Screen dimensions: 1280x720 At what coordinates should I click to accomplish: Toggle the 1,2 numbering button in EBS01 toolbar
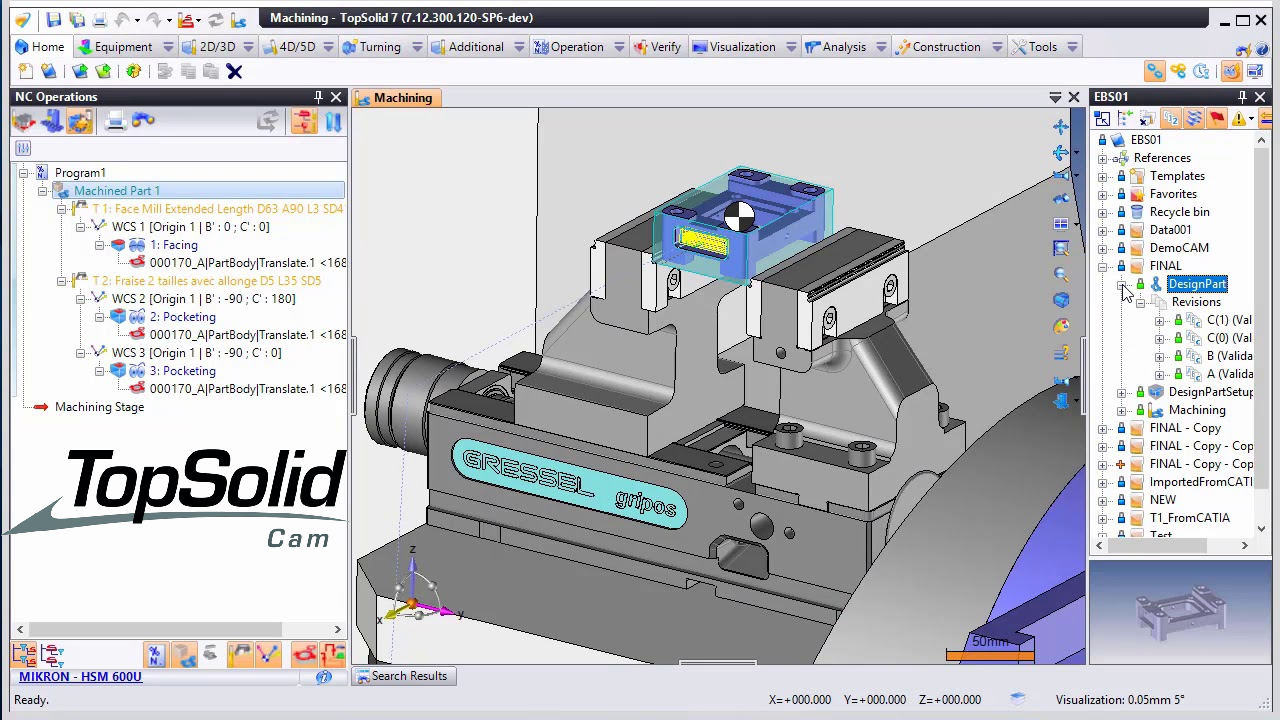tap(1171, 119)
